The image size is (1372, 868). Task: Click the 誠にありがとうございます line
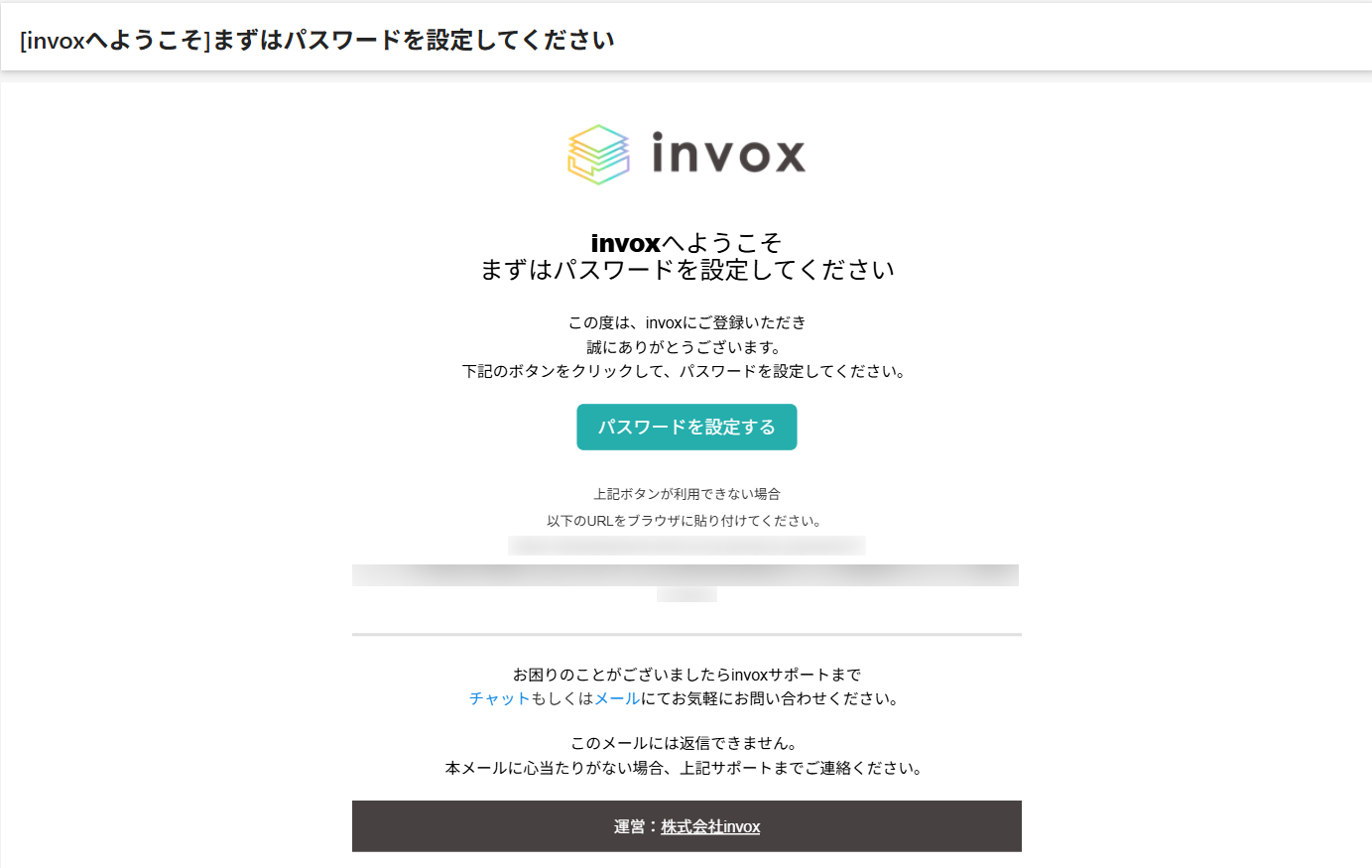coord(686,347)
